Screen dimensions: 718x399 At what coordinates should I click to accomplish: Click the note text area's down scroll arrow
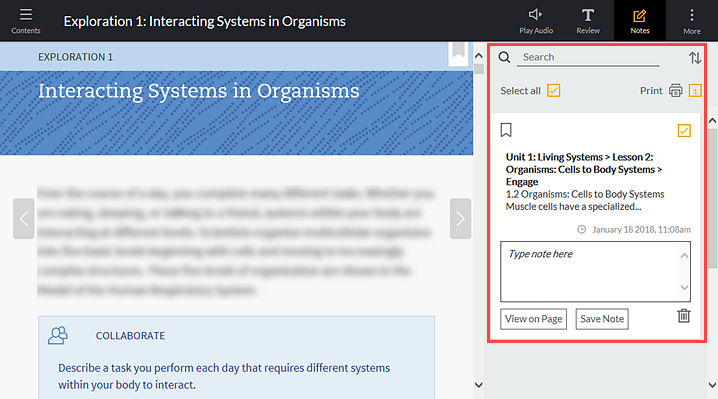point(684,288)
